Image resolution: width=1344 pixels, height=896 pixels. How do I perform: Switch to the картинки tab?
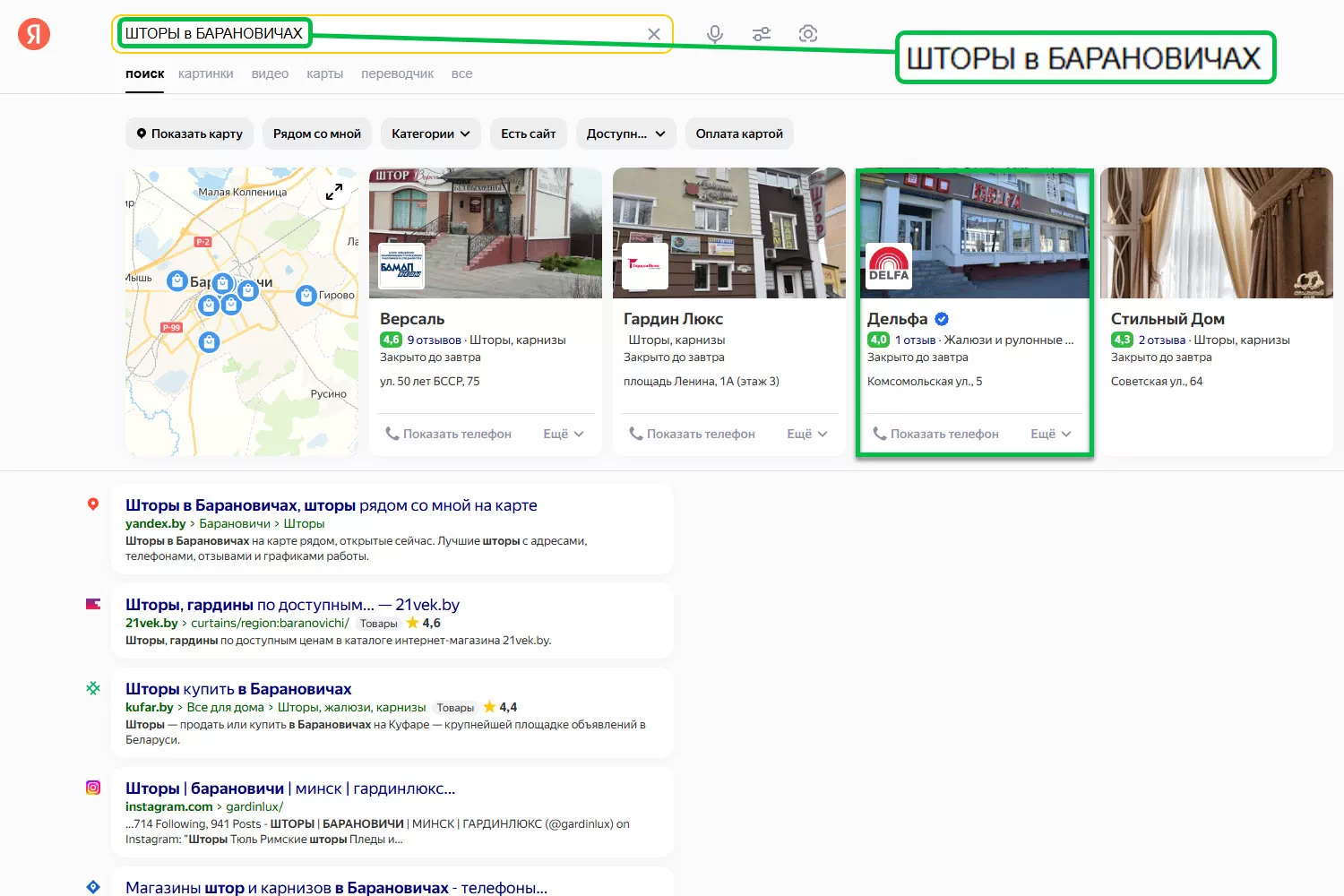click(x=206, y=73)
